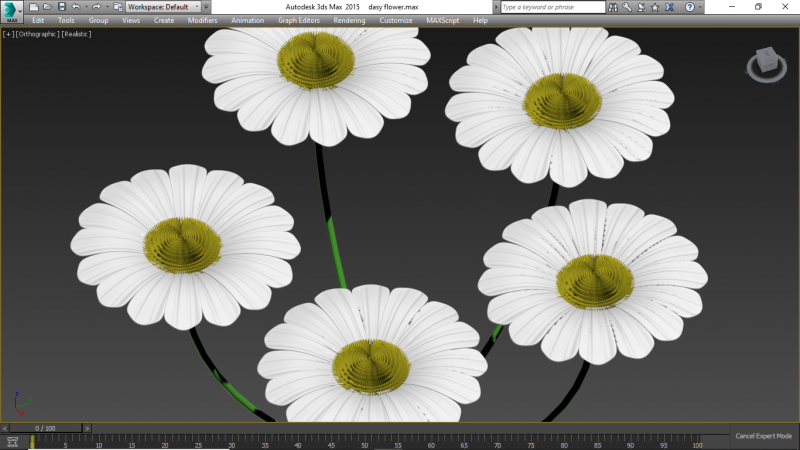Viewport: 800px width, 450px height.
Task: Restore down the application window
Action: click(758, 7)
